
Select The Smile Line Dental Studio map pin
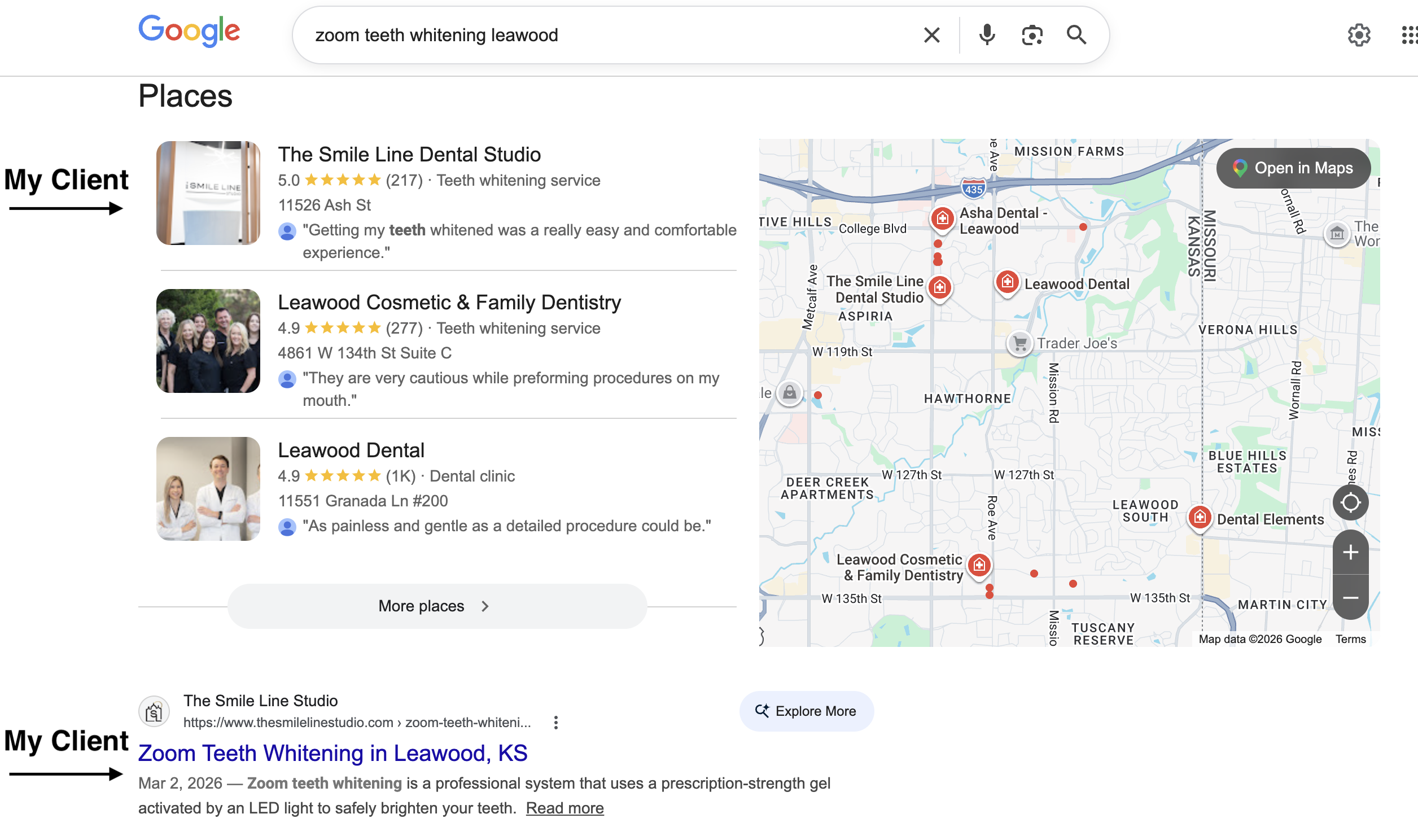tap(940, 287)
